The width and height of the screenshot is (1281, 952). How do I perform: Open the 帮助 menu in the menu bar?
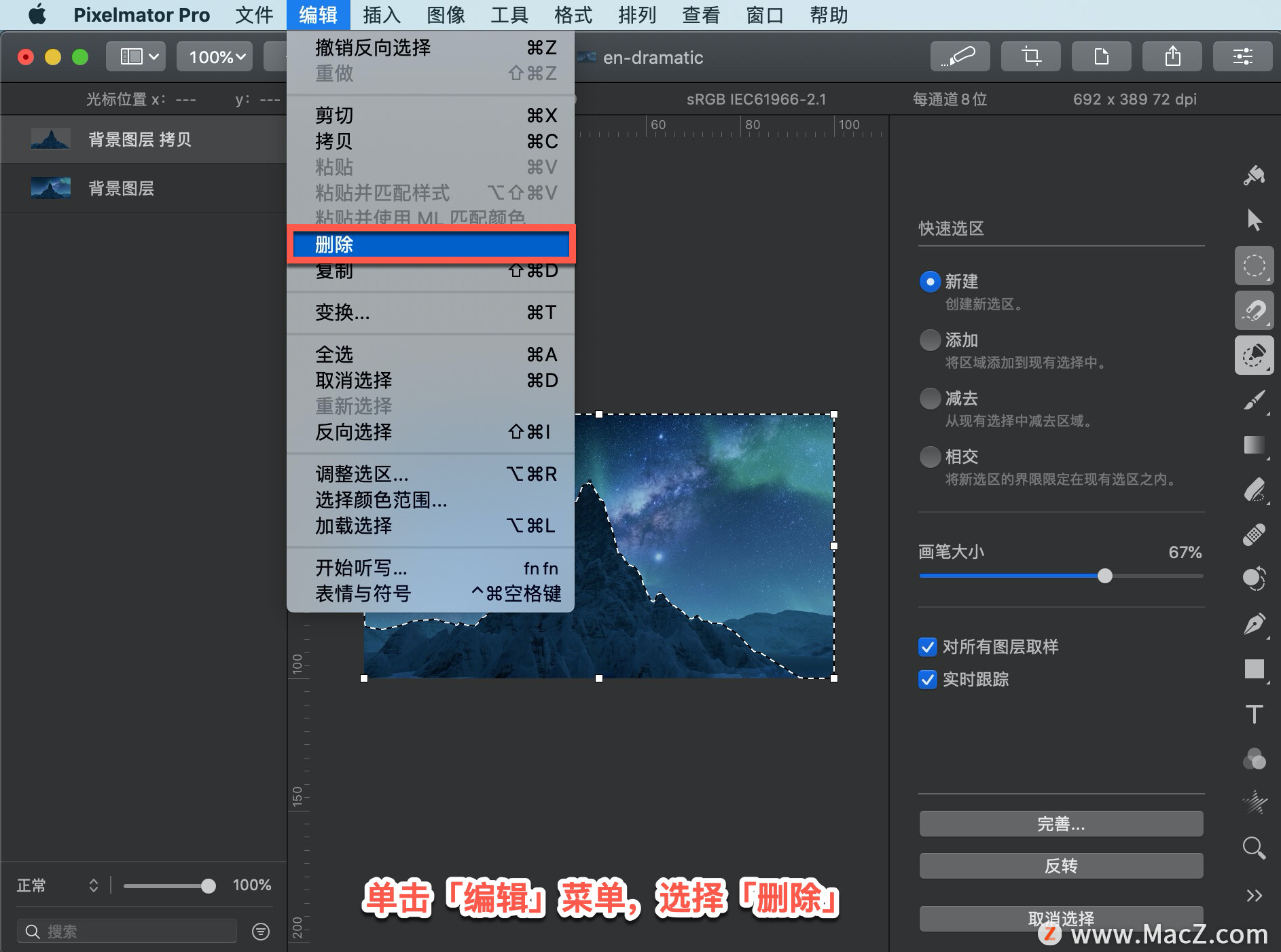coord(827,15)
